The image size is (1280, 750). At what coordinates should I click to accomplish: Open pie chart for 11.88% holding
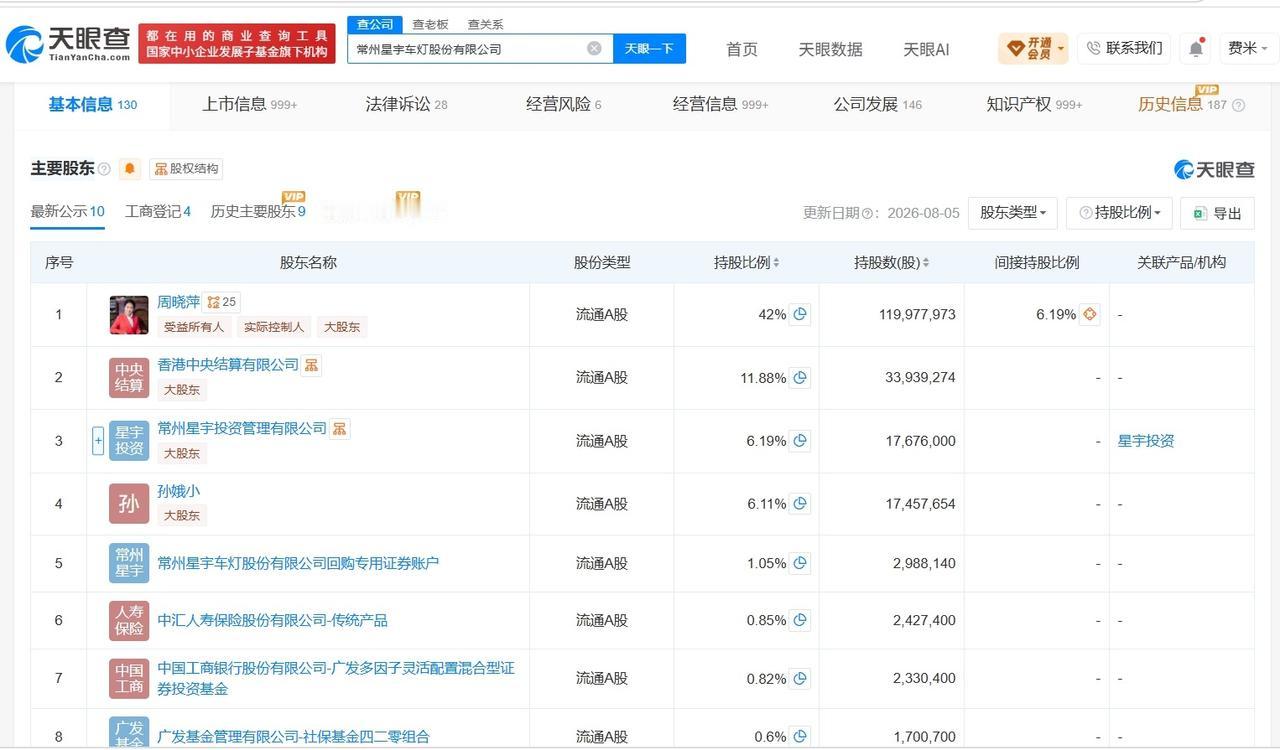[x=800, y=377]
